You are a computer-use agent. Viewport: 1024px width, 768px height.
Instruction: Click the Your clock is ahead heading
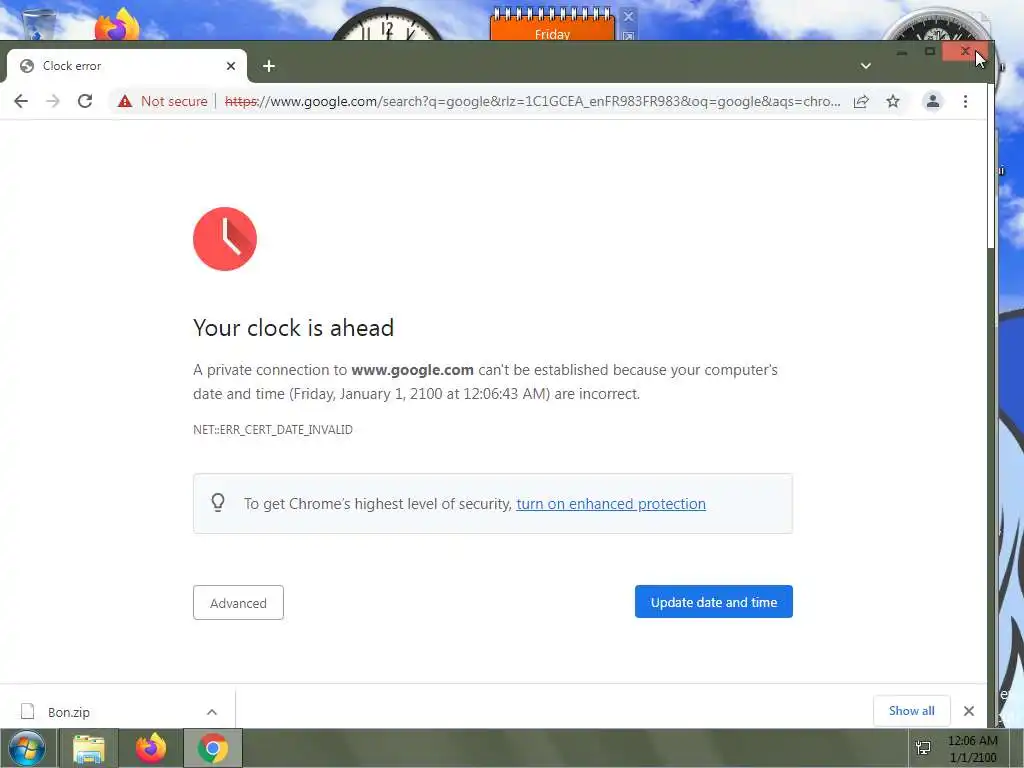point(293,328)
